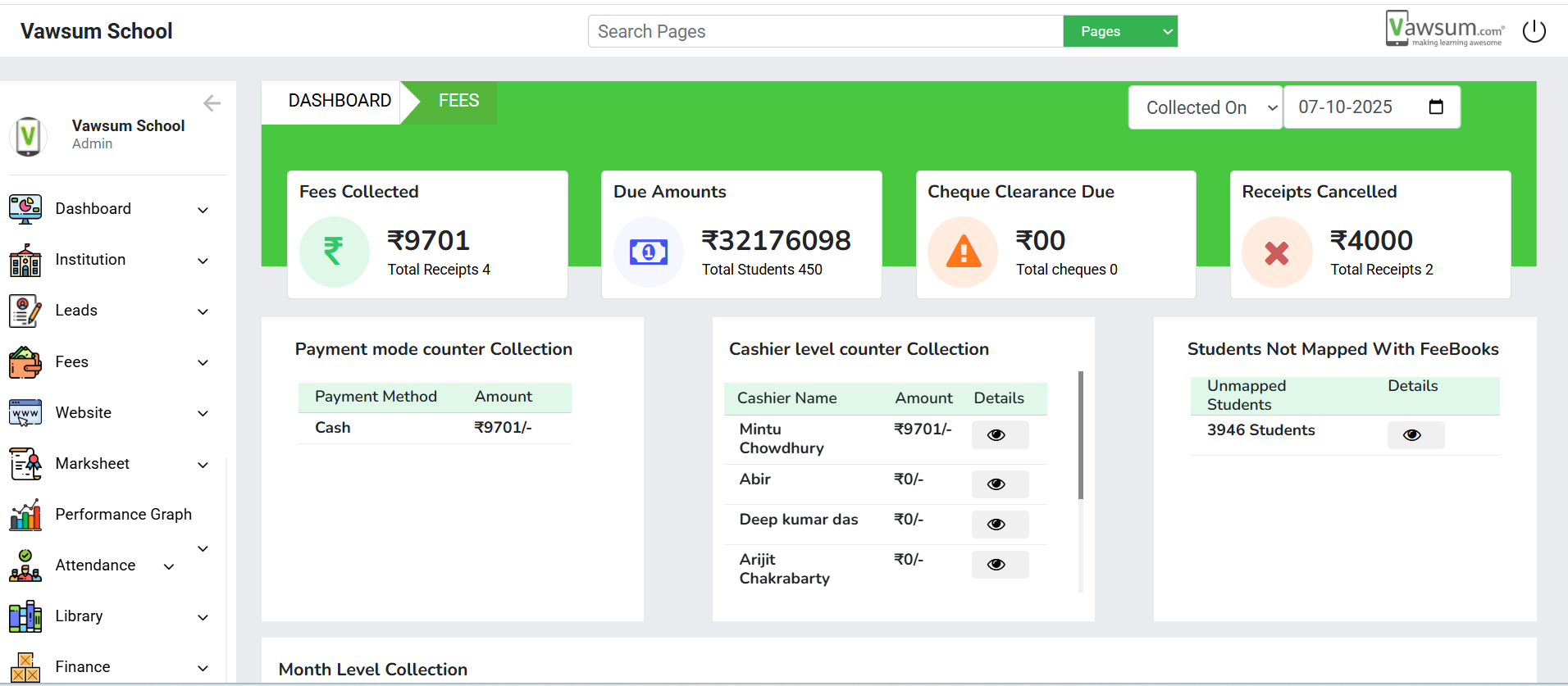Switch to the DASHBOARD breadcrumb tab
The width and height of the screenshot is (1568, 686).
point(339,101)
